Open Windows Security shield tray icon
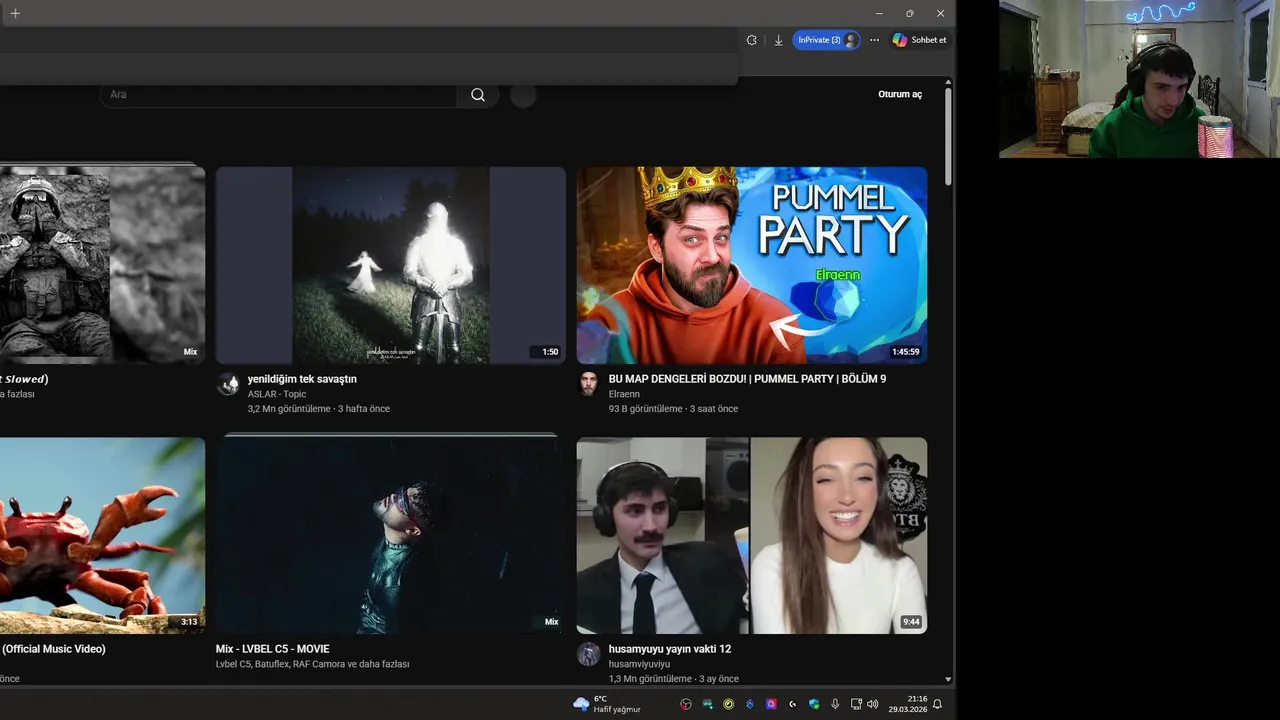 pyautogui.click(x=814, y=704)
